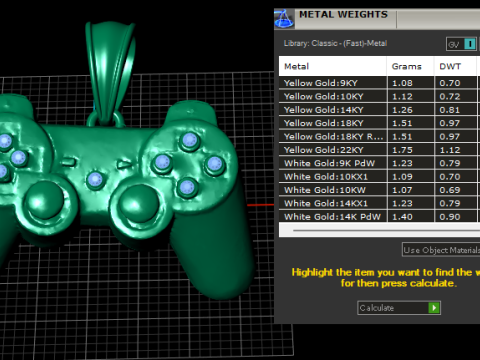The height and width of the screenshot is (360, 480).
Task: Select row White Gold:14K PdW
Action: coord(379,216)
